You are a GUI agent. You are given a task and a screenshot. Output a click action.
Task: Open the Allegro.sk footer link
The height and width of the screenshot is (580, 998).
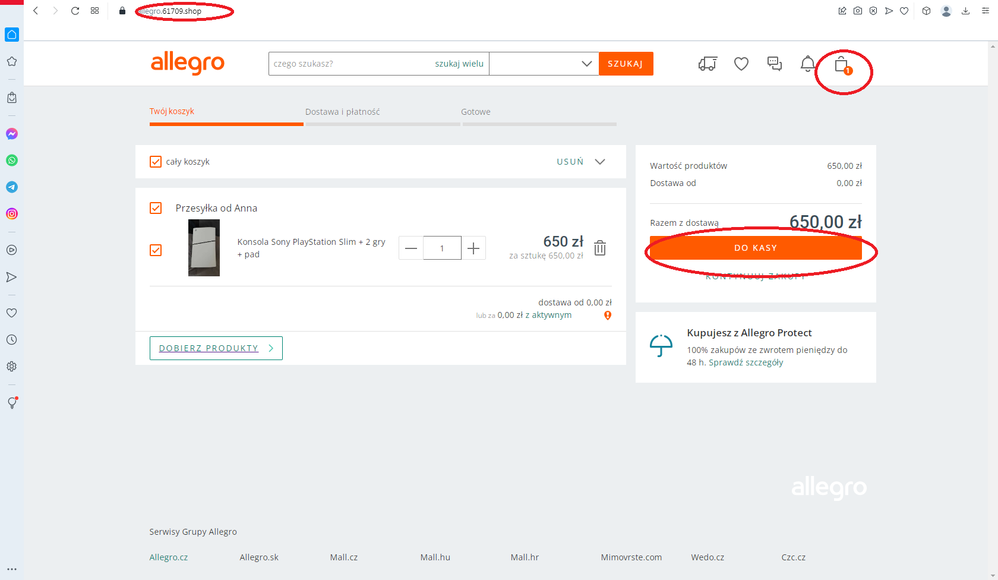(259, 557)
